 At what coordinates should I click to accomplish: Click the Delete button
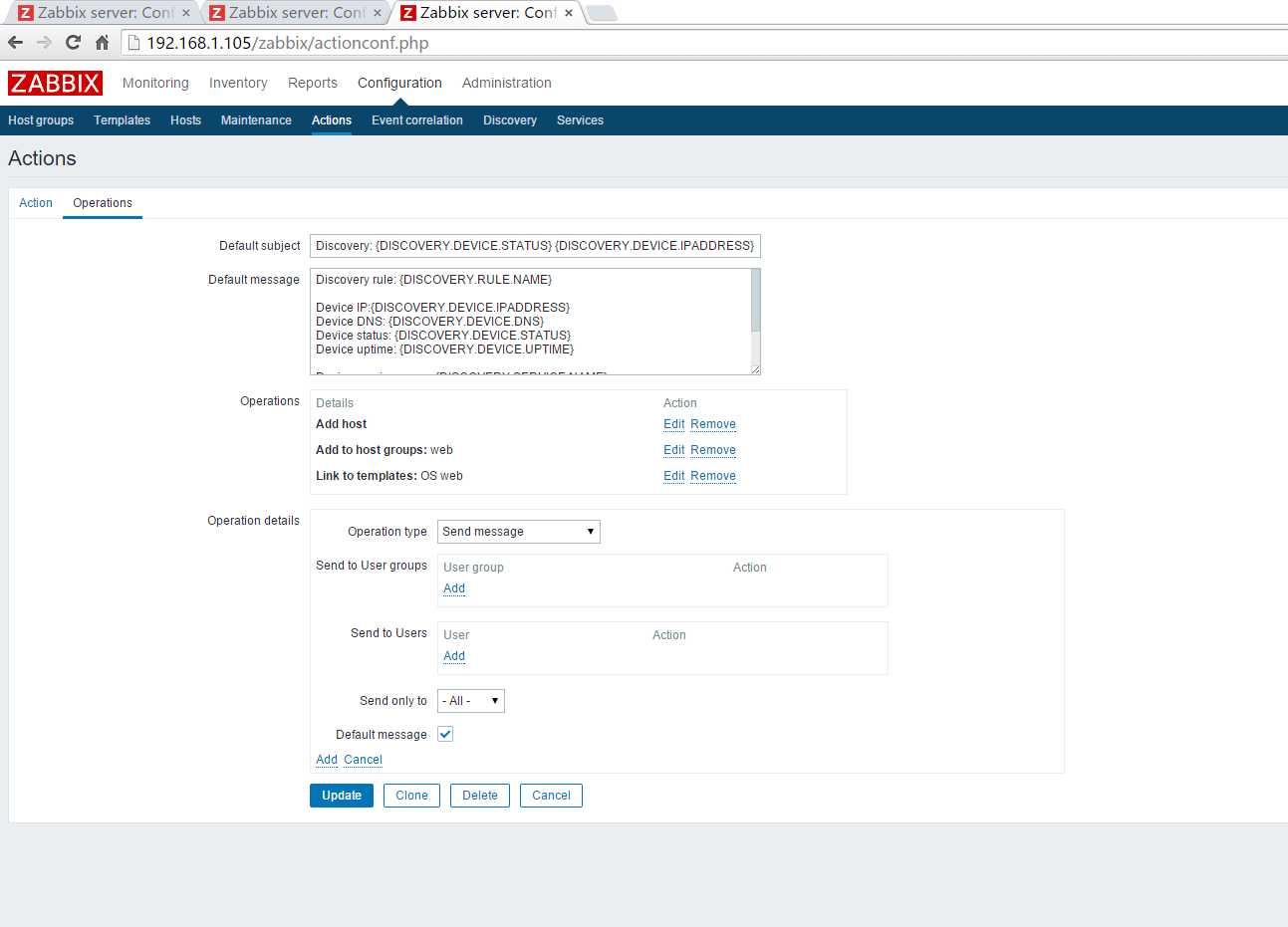click(480, 796)
